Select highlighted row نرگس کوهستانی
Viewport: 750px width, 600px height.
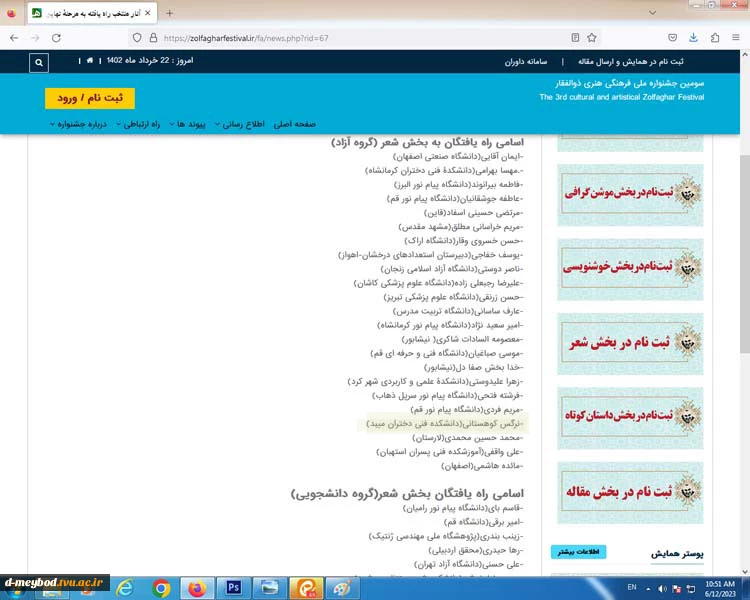[445, 423]
